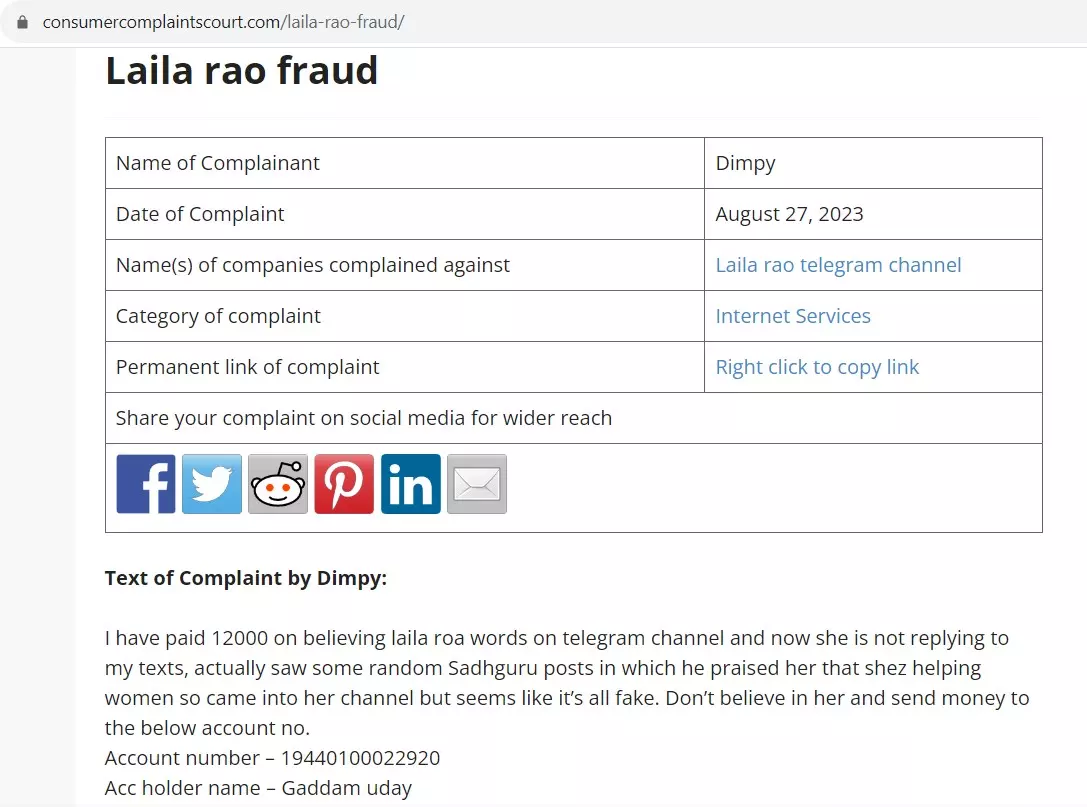
Task: Pin the complaint on Pinterest
Action: pyautogui.click(x=344, y=484)
